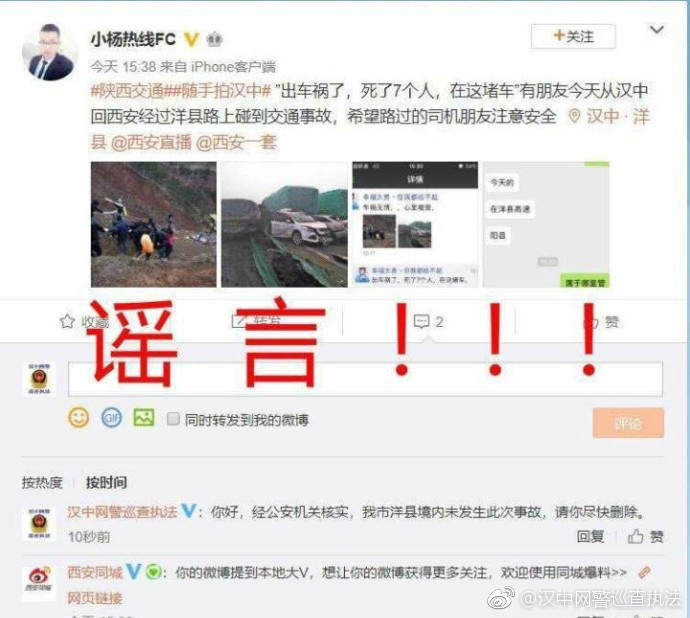The width and height of the screenshot is (690, 618).
Task: Click the emoji smiley icon
Action: 79,417
